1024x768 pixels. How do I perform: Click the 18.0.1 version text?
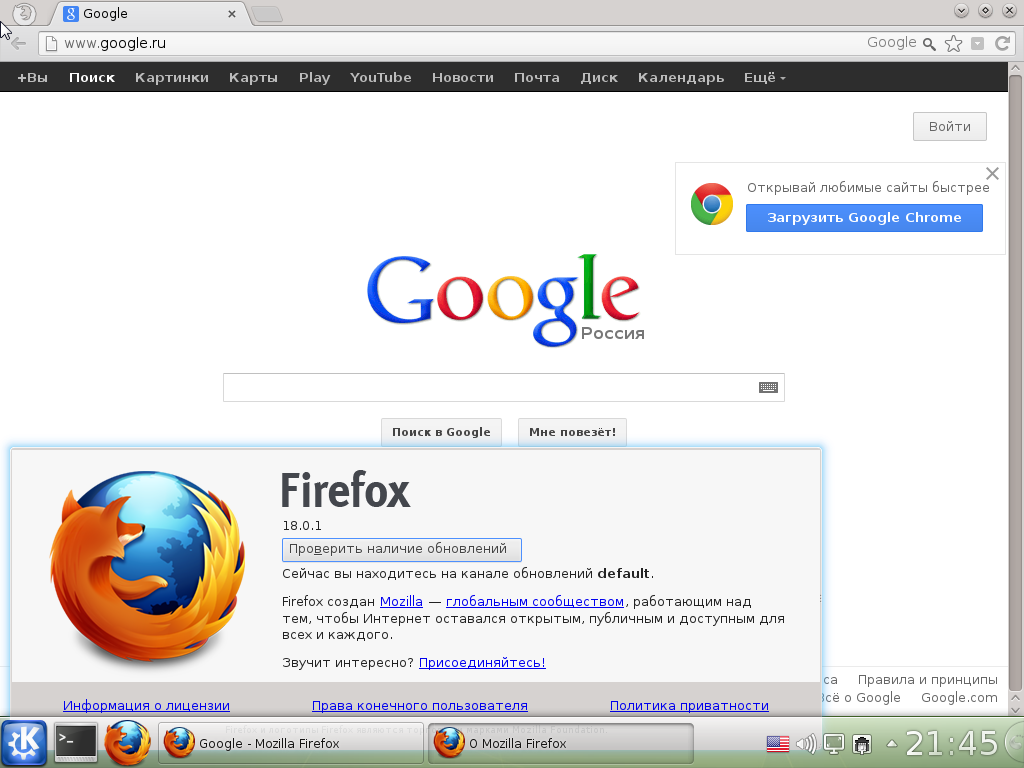point(302,526)
